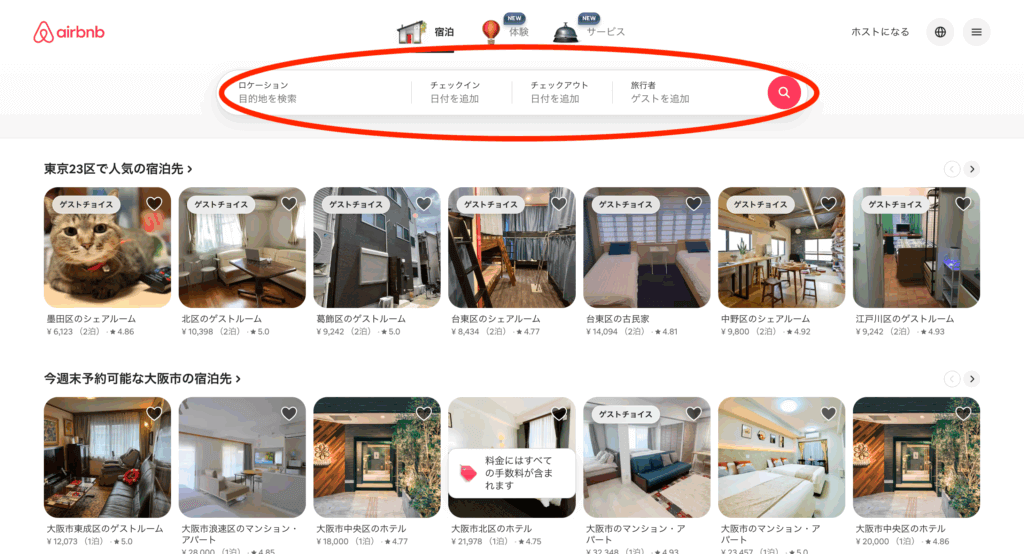Open the globe language selector
Image resolution: width=1024 pixels, height=554 pixels.
(940, 32)
